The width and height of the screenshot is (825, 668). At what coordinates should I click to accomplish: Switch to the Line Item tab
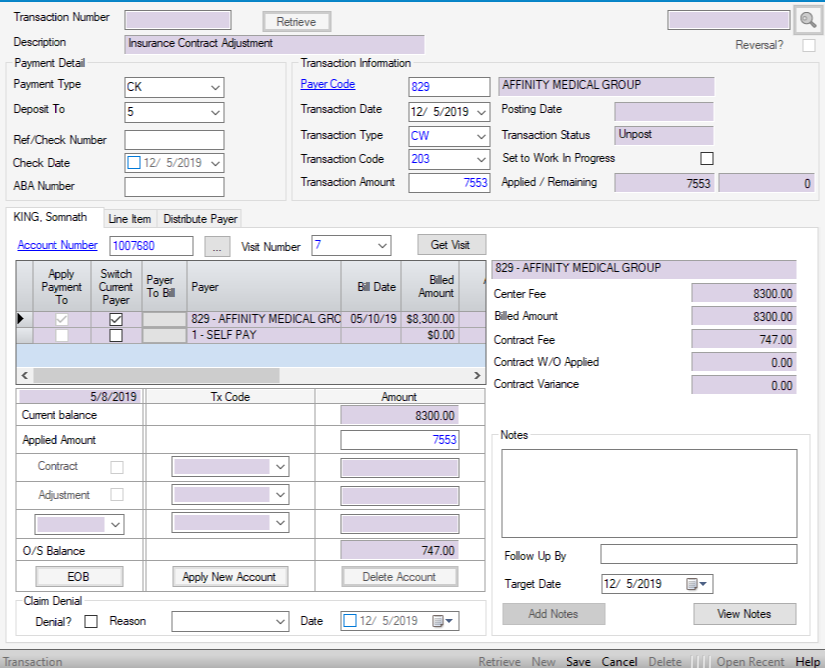pos(130,219)
